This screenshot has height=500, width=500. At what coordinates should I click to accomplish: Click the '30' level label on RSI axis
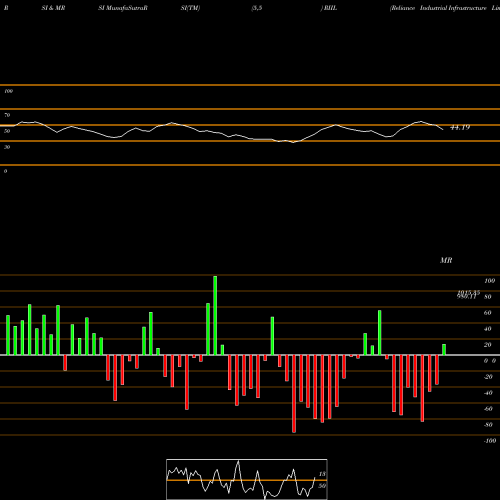[x=7, y=147]
